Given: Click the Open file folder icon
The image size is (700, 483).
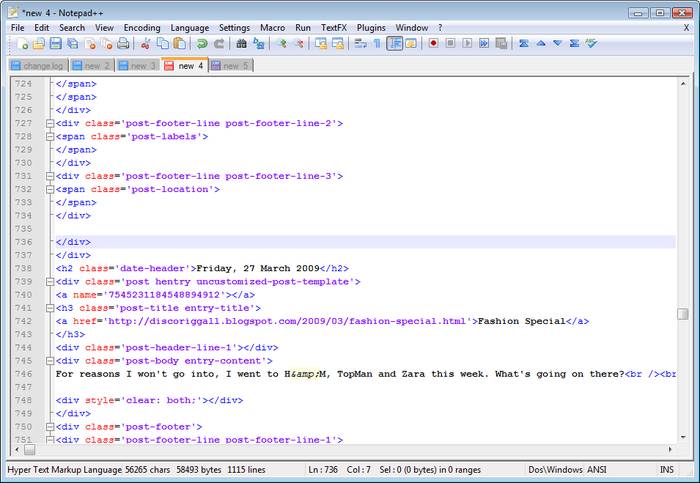Looking at the screenshot, I should tap(39, 44).
